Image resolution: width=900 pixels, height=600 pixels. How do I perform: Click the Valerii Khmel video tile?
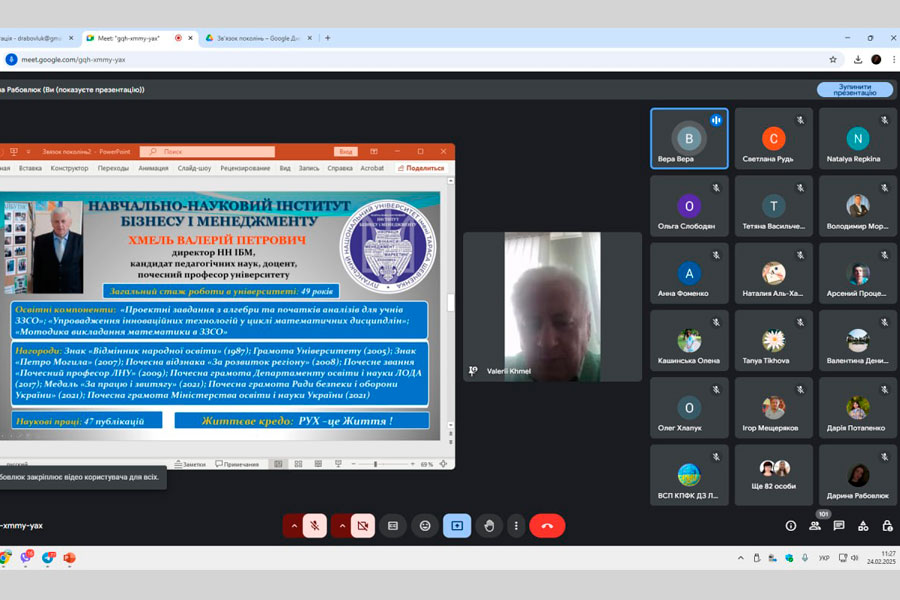click(x=552, y=307)
